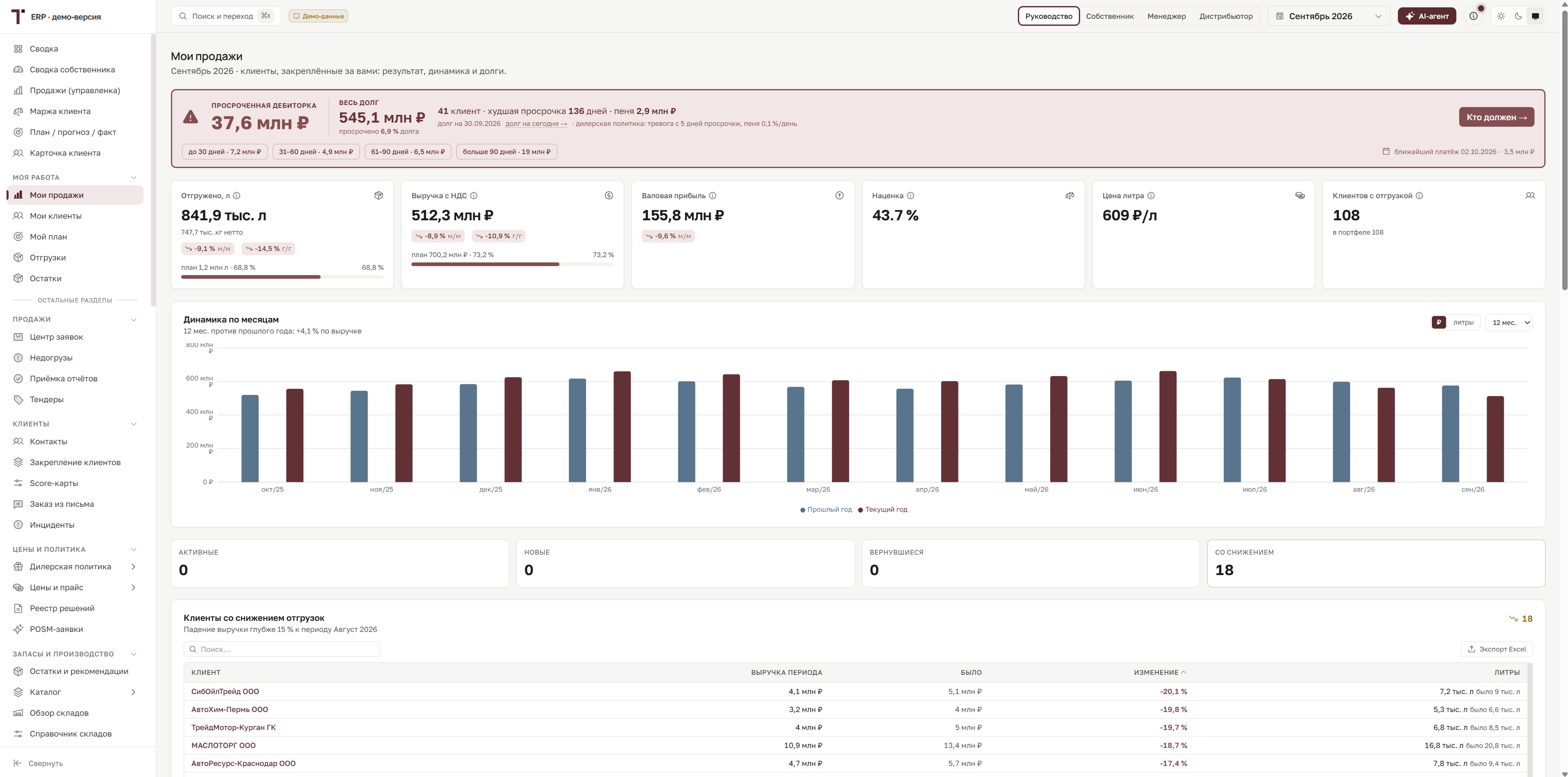Open the Сводка dashboard icon in sidebar
The width and height of the screenshot is (1568, 777).
18,49
